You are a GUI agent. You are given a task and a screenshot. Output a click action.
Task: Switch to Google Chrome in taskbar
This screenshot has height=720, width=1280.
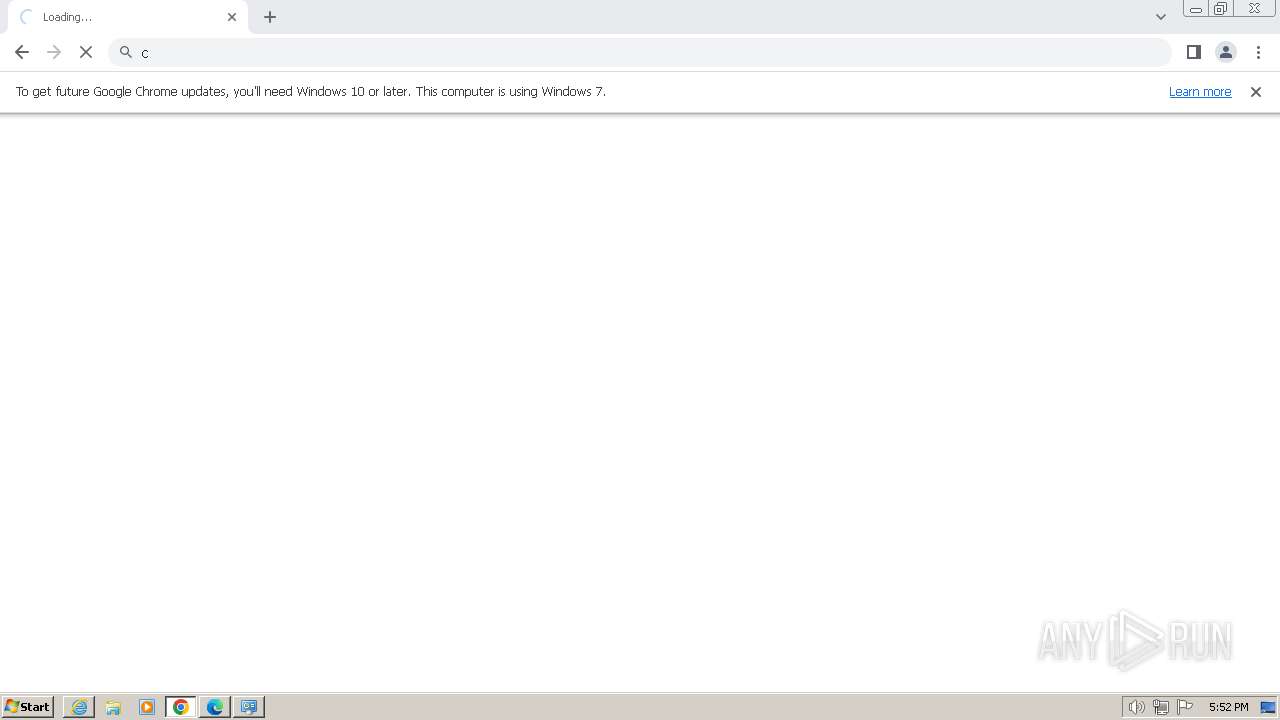tap(181, 707)
